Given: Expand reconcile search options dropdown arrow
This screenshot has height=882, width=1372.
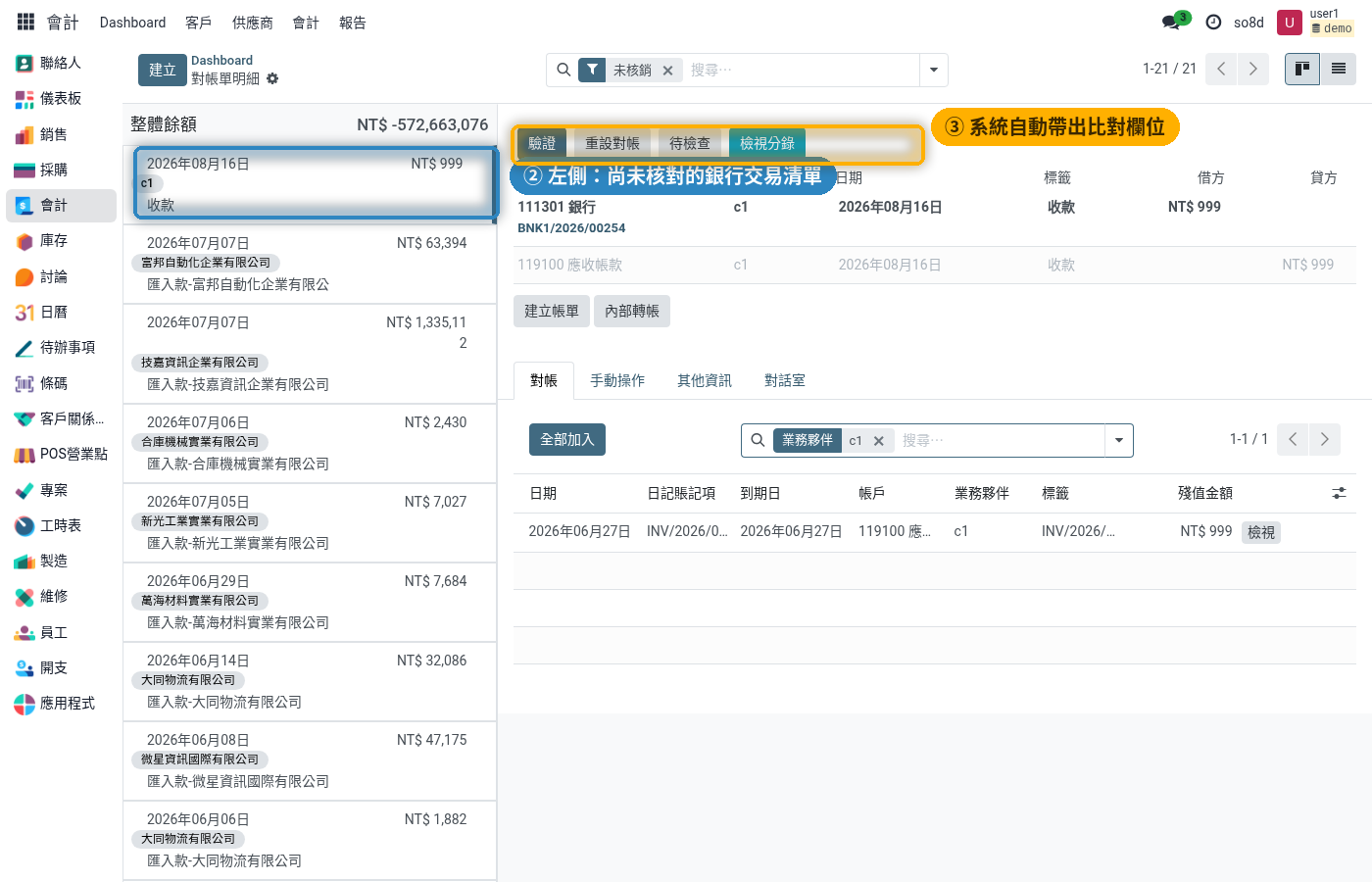Looking at the screenshot, I should (x=1119, y=440).
